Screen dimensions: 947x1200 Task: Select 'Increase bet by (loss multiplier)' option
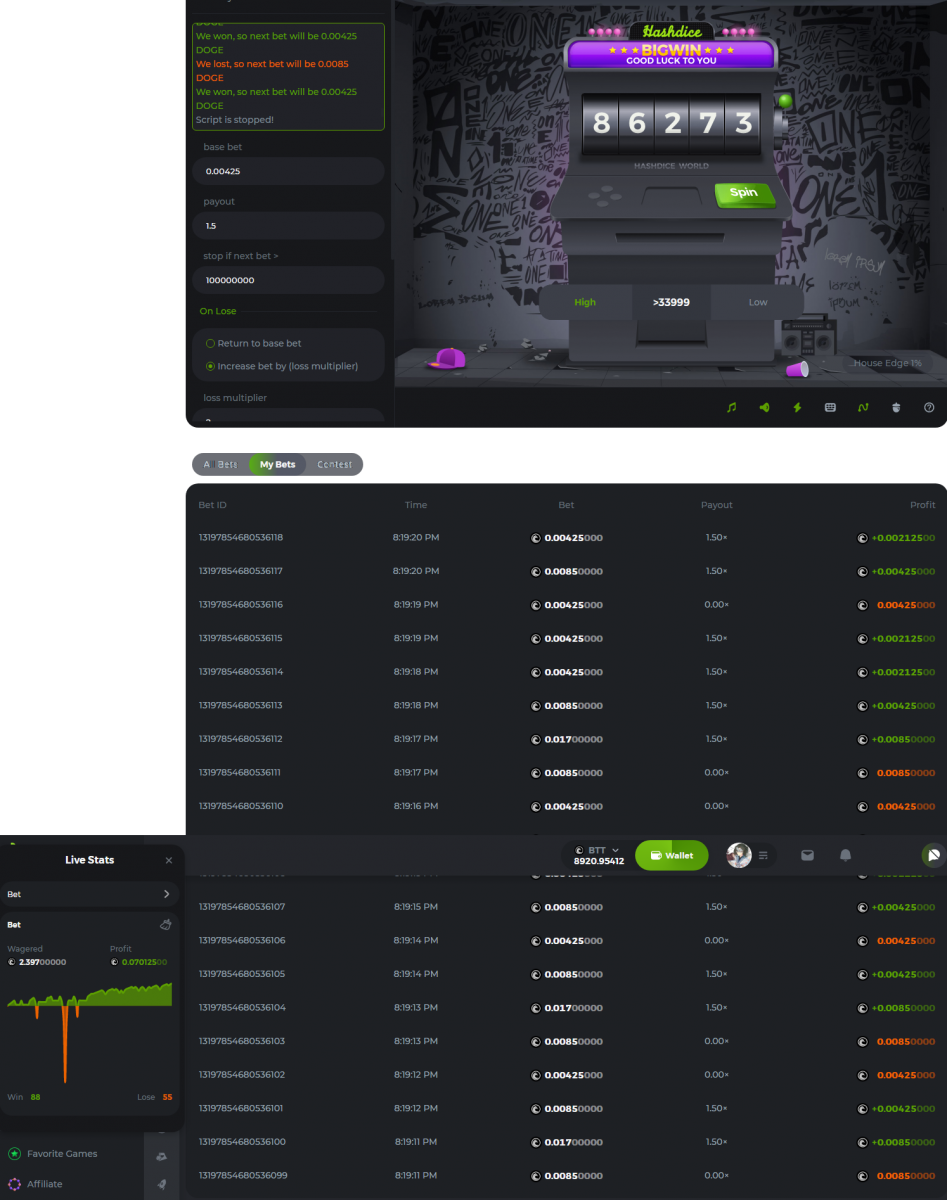tap(211, 366)
